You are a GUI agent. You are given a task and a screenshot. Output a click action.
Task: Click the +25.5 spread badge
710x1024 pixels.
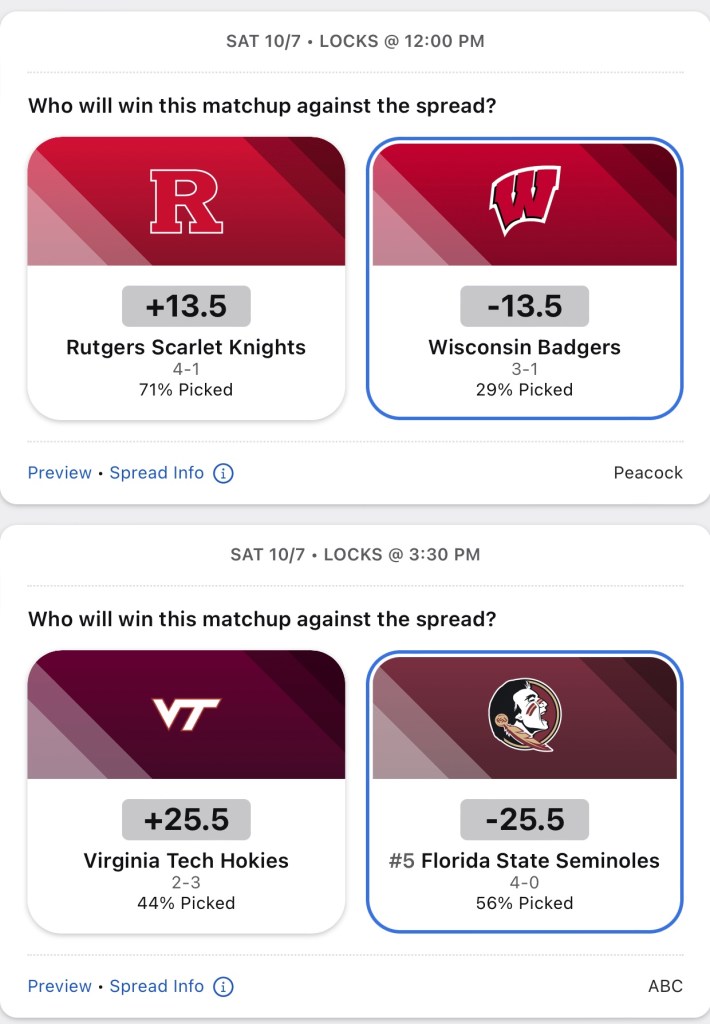click(x=186, y=820)
